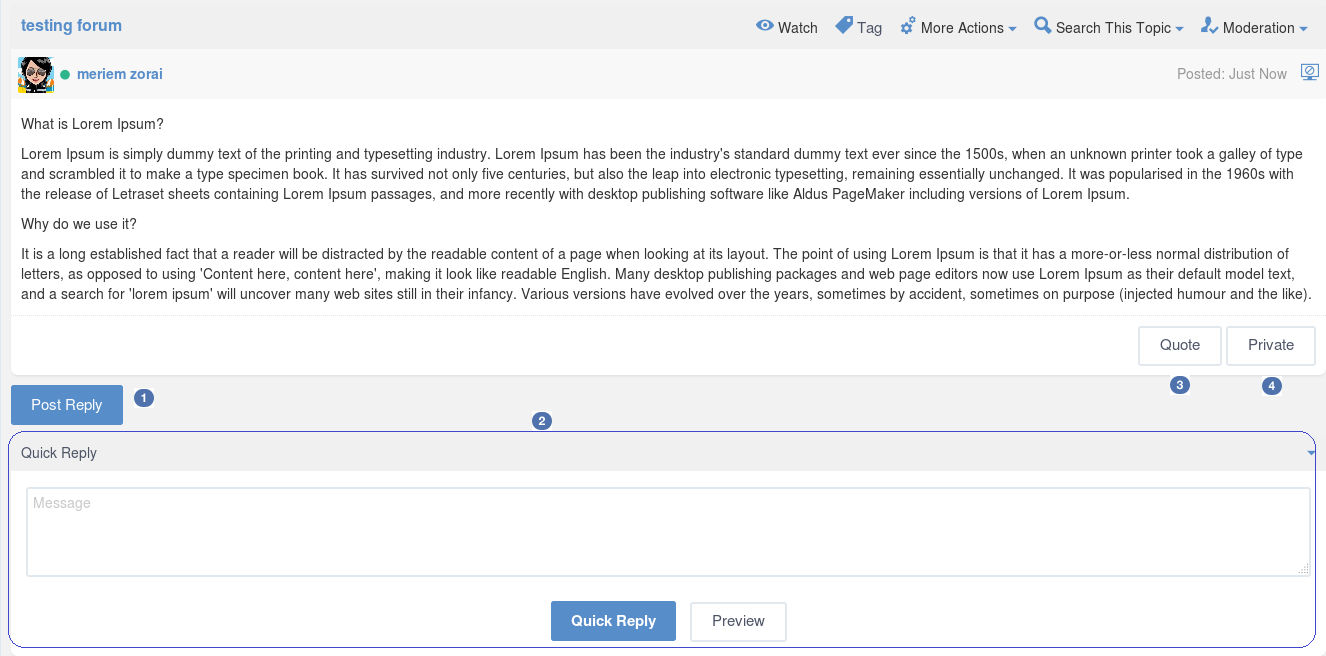Click the Quote button

pyautogui.click(x=1180, y=345)
